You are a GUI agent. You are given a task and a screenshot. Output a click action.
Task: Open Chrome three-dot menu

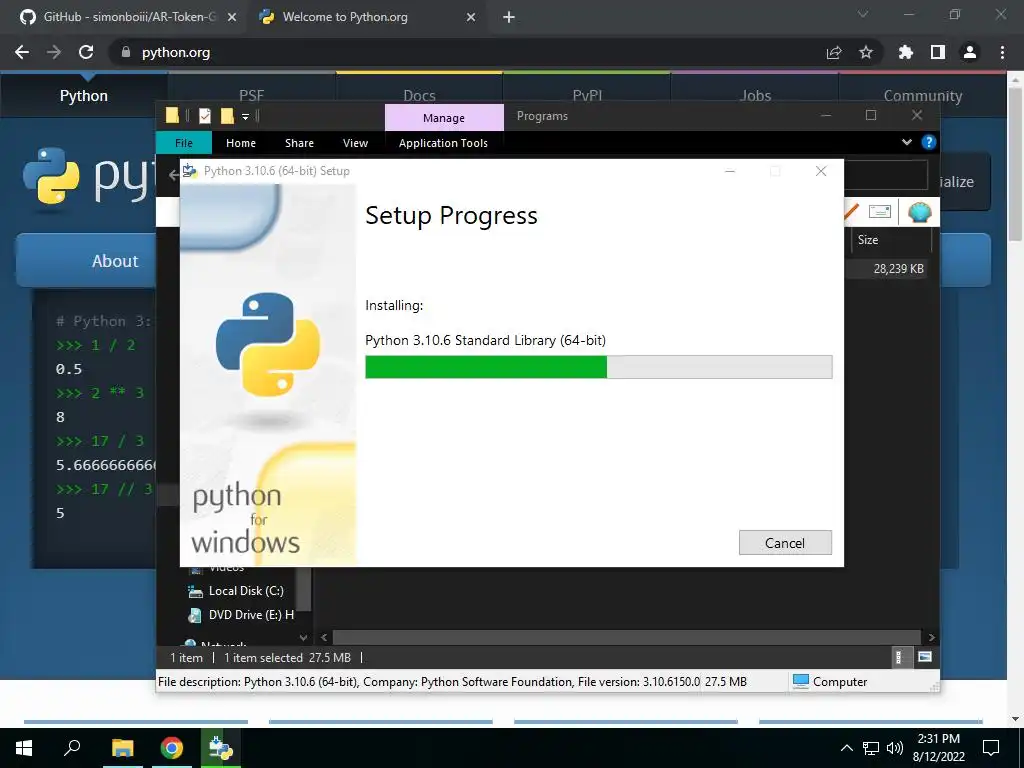(1002, 52)
